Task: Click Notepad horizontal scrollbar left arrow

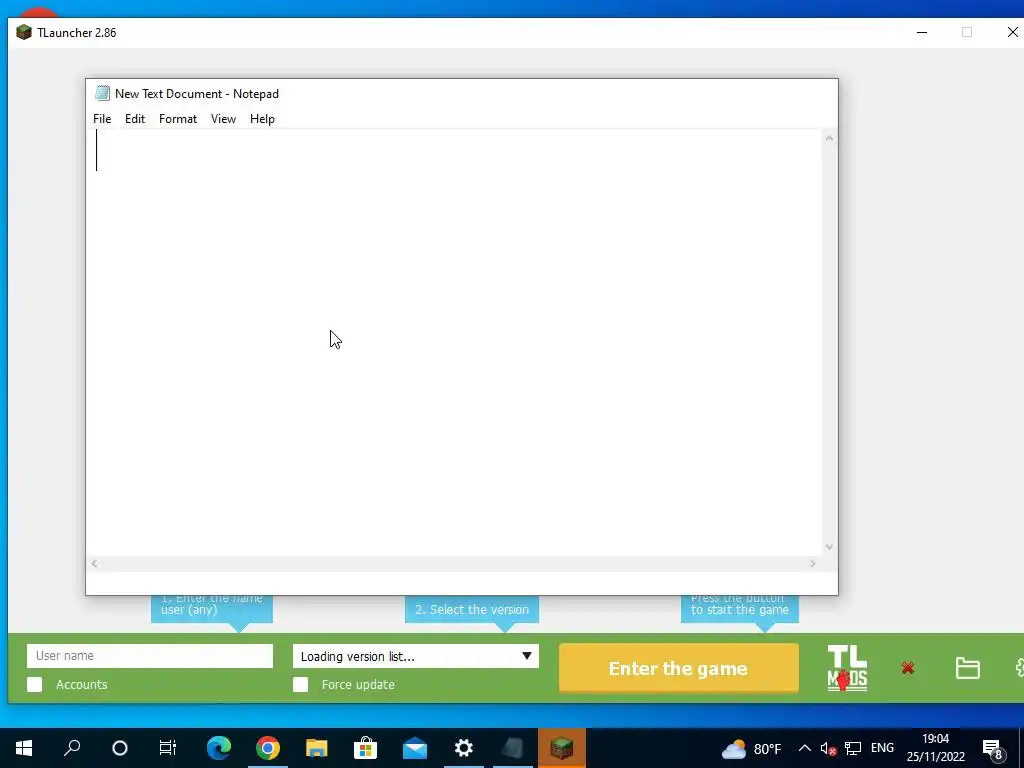Action: coord(94,563)
